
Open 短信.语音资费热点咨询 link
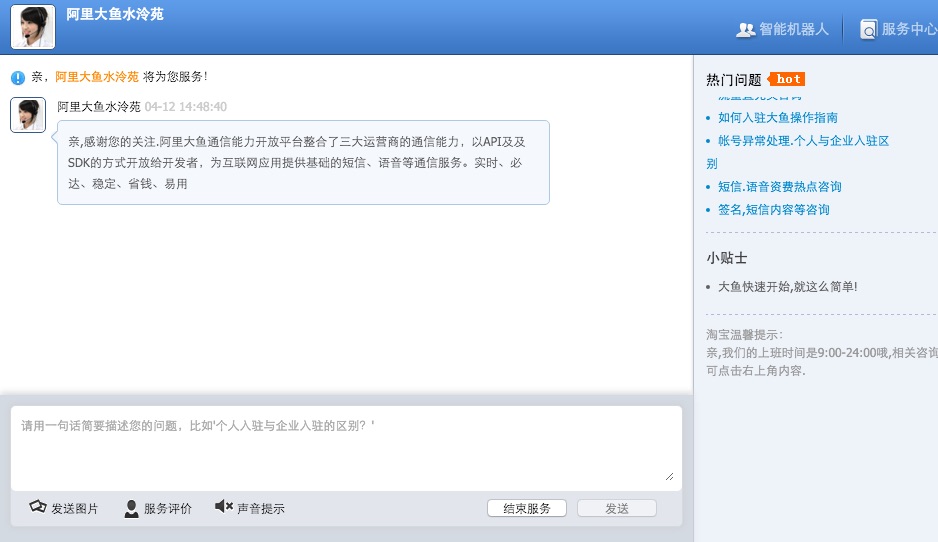pyautogui.click(x=779, y=187)
